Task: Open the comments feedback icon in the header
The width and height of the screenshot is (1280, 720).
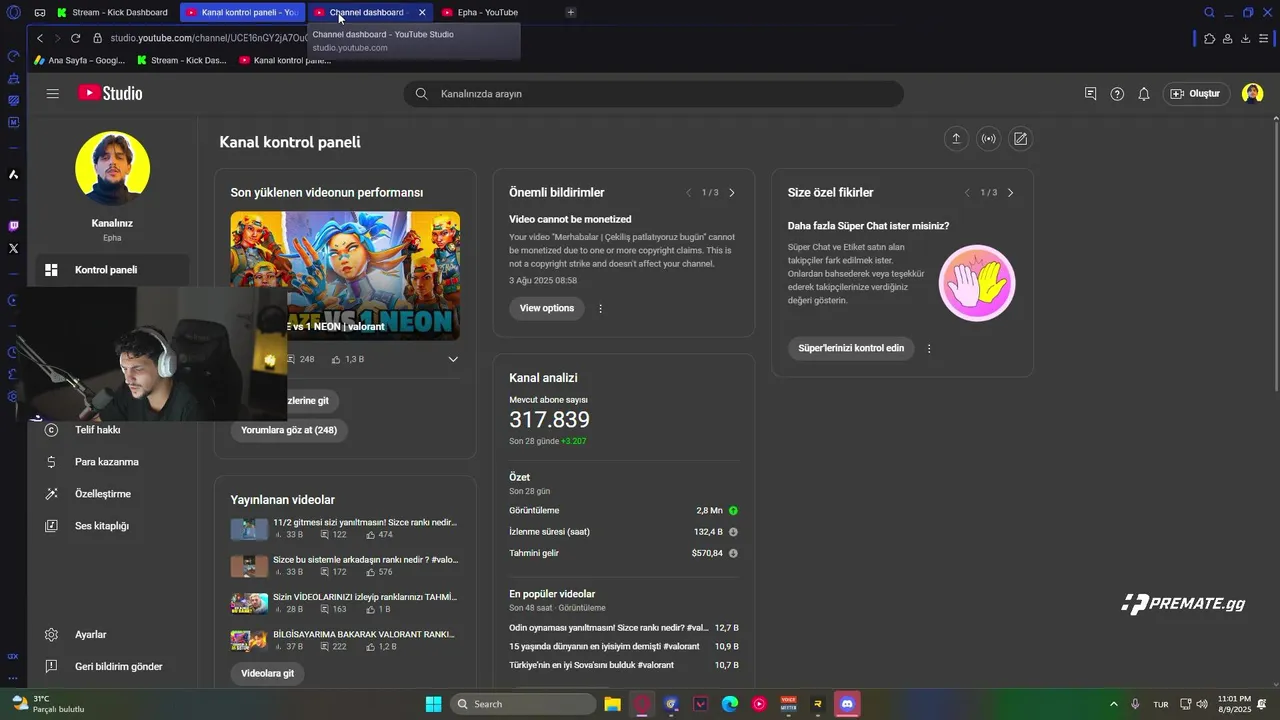Action: pos(1090,93)
